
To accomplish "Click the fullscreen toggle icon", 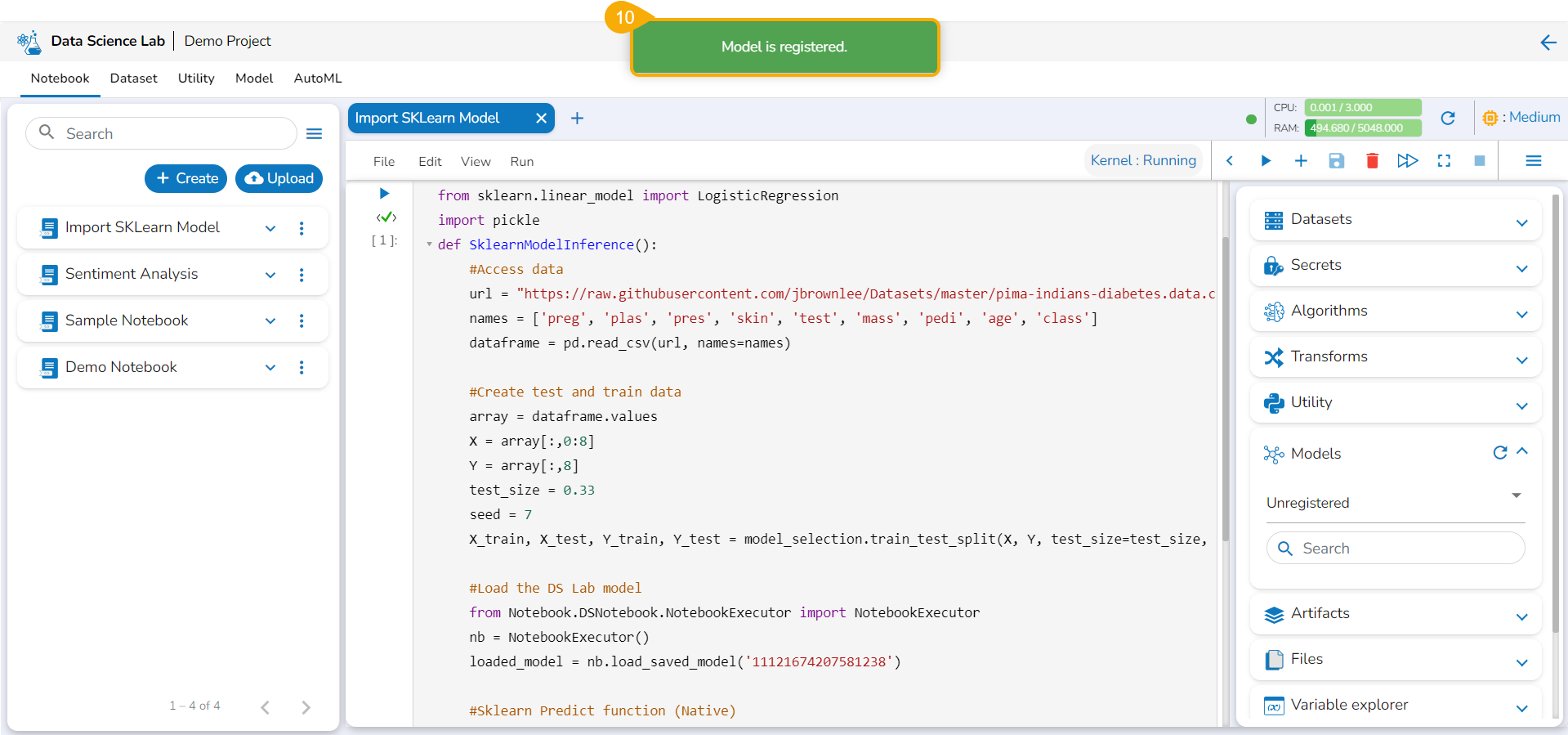I will [x=1444, y=161].
